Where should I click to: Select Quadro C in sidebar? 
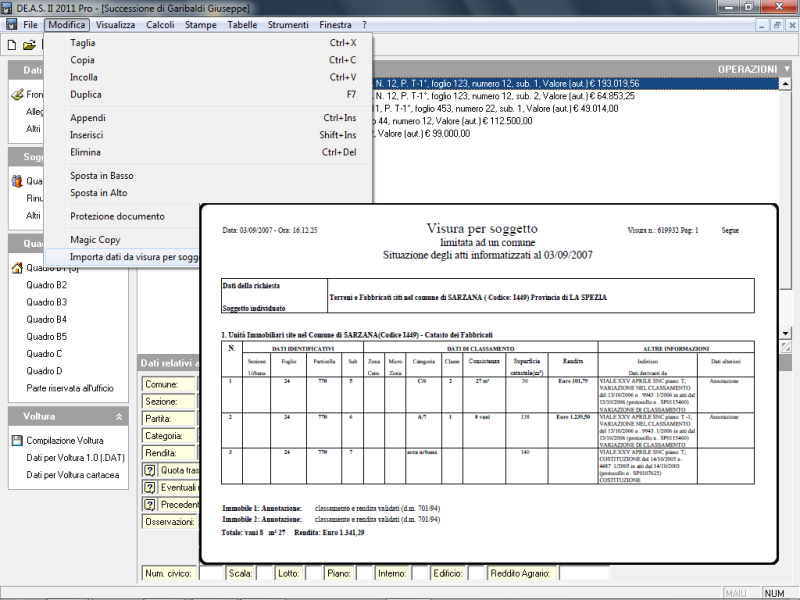coord(44,354)
